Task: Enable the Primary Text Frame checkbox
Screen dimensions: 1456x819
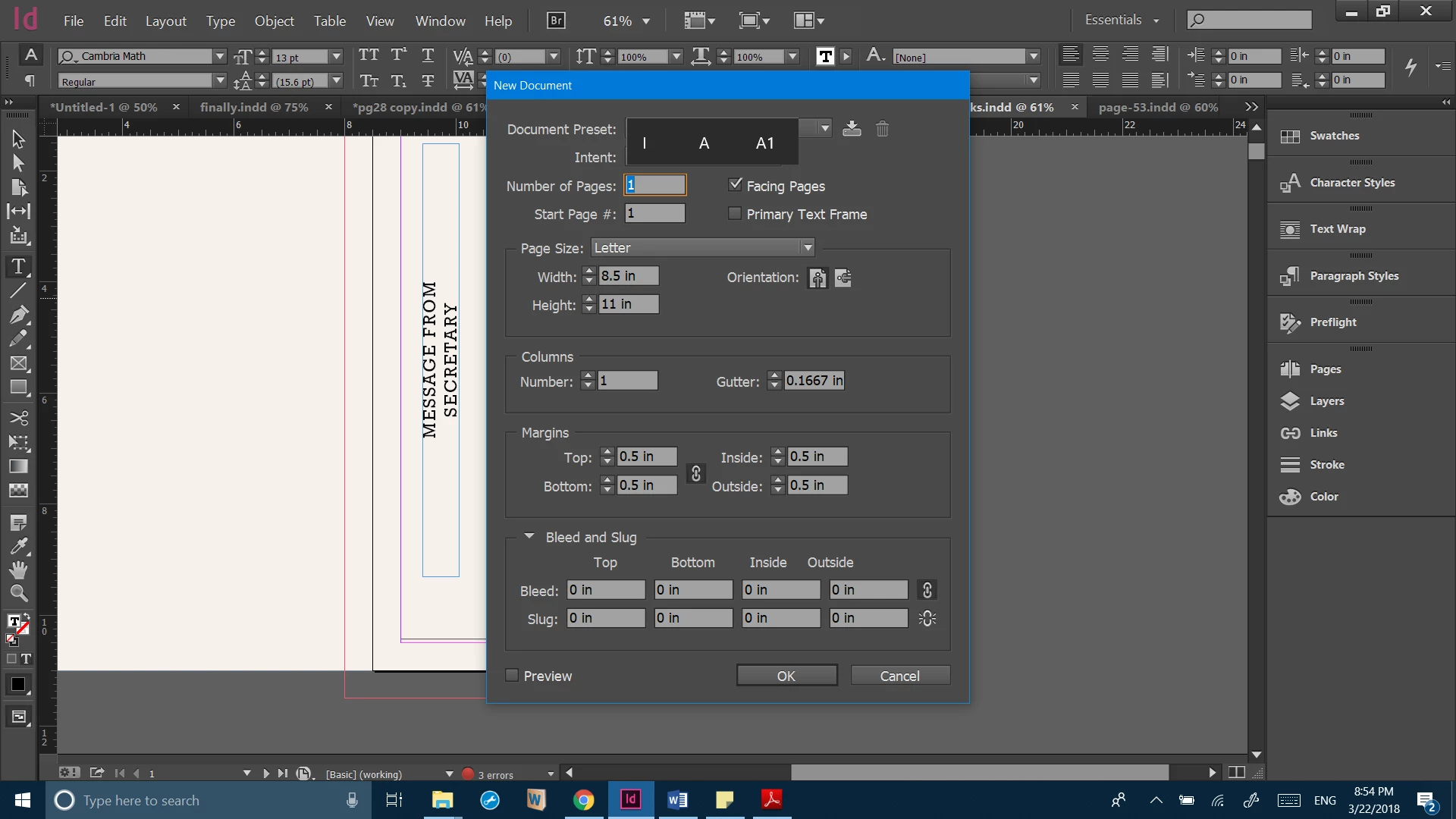Action: [x=735, y=214]
